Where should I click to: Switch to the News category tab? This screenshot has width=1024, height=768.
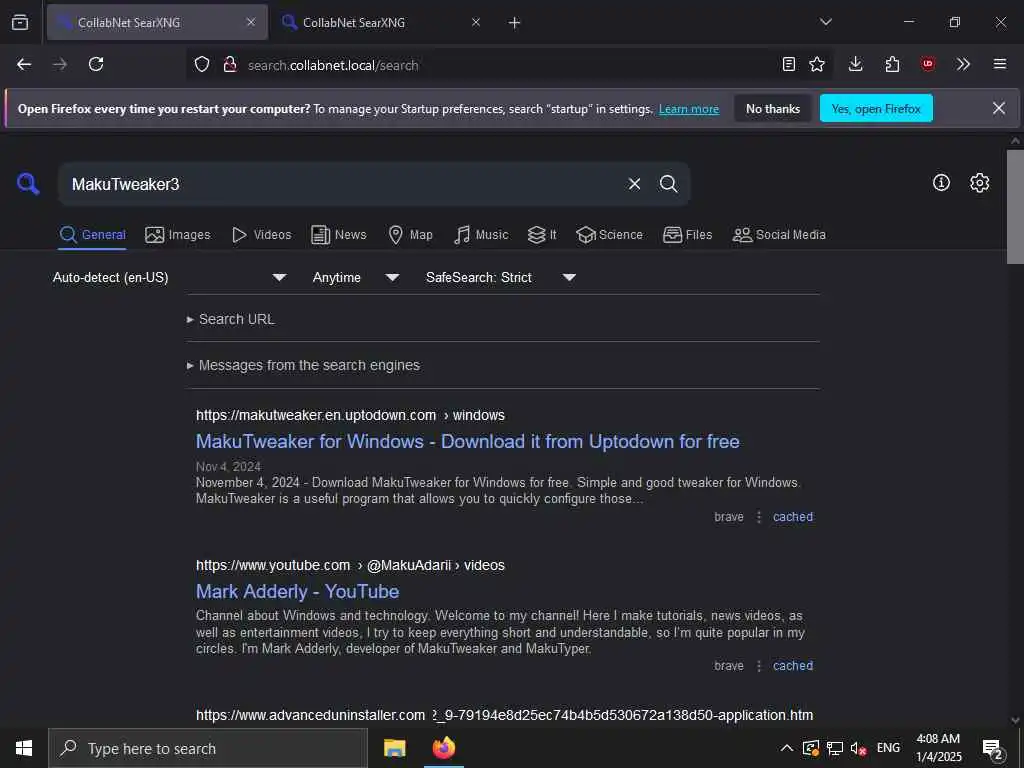(x=339, y=234)
